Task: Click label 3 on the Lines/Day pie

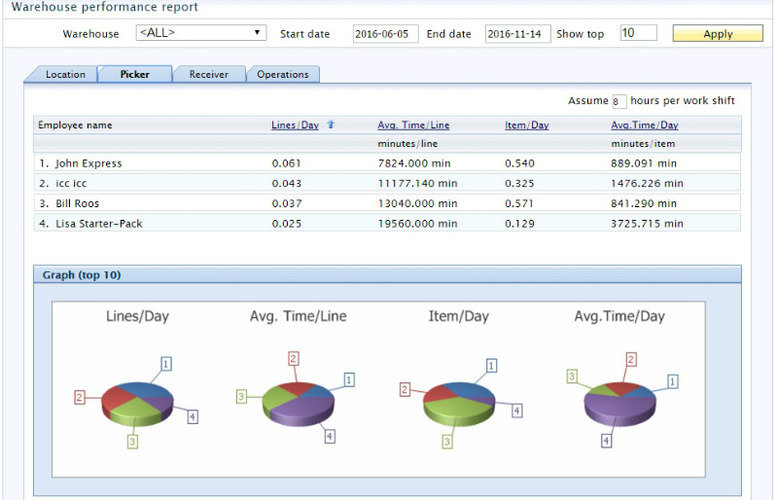Action: tap(132, 441)
